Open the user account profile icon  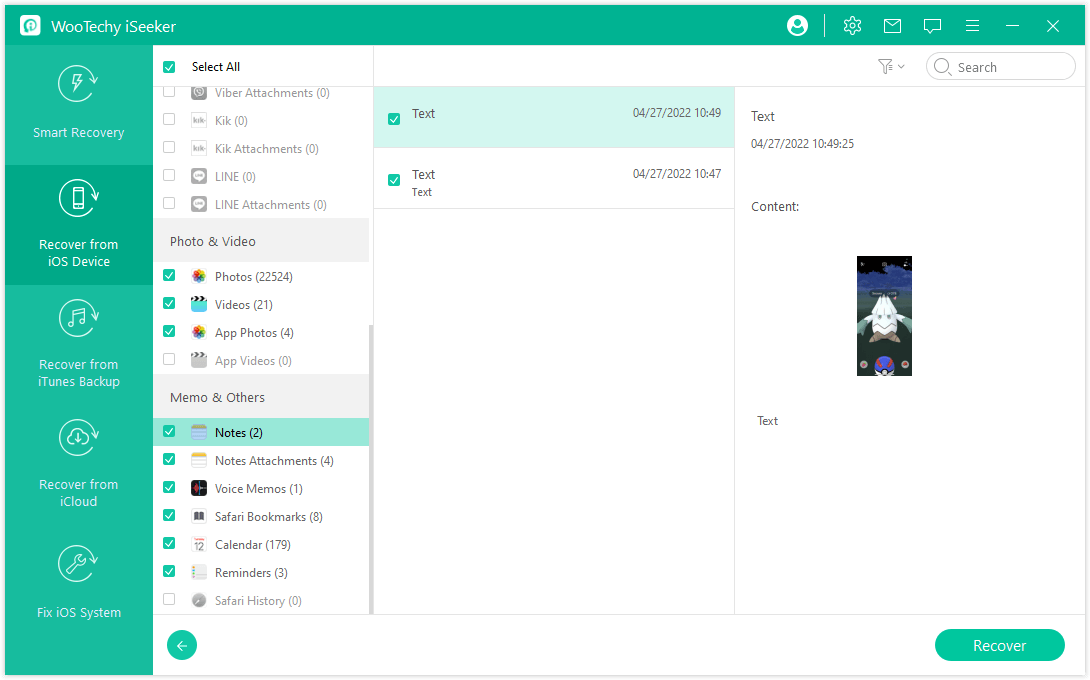click(797, 26)
